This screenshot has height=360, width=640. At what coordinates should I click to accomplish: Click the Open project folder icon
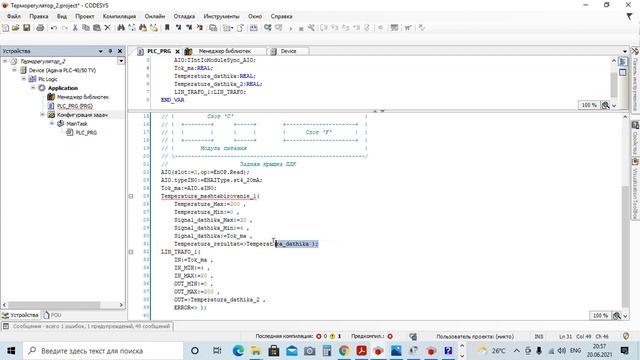[16, 28]
